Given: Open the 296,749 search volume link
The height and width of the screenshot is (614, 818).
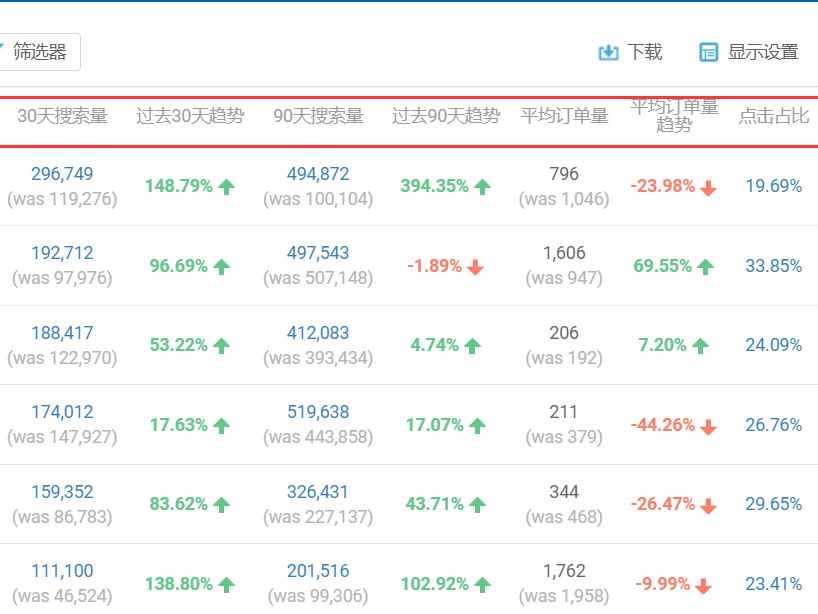Looking at the screenshot, I should coord(62,173).
